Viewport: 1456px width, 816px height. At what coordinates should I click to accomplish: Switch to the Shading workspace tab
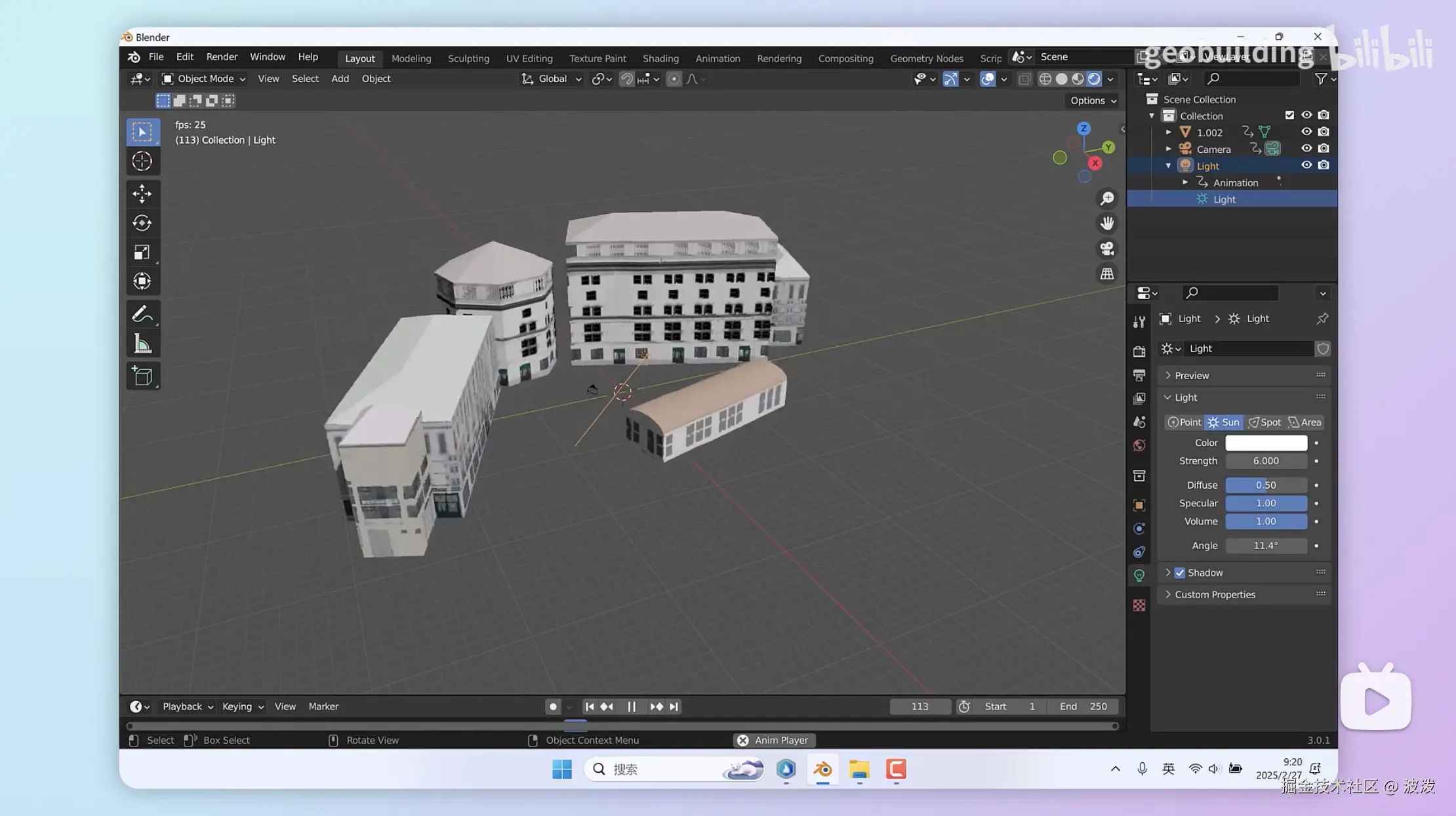coord(660,58)
